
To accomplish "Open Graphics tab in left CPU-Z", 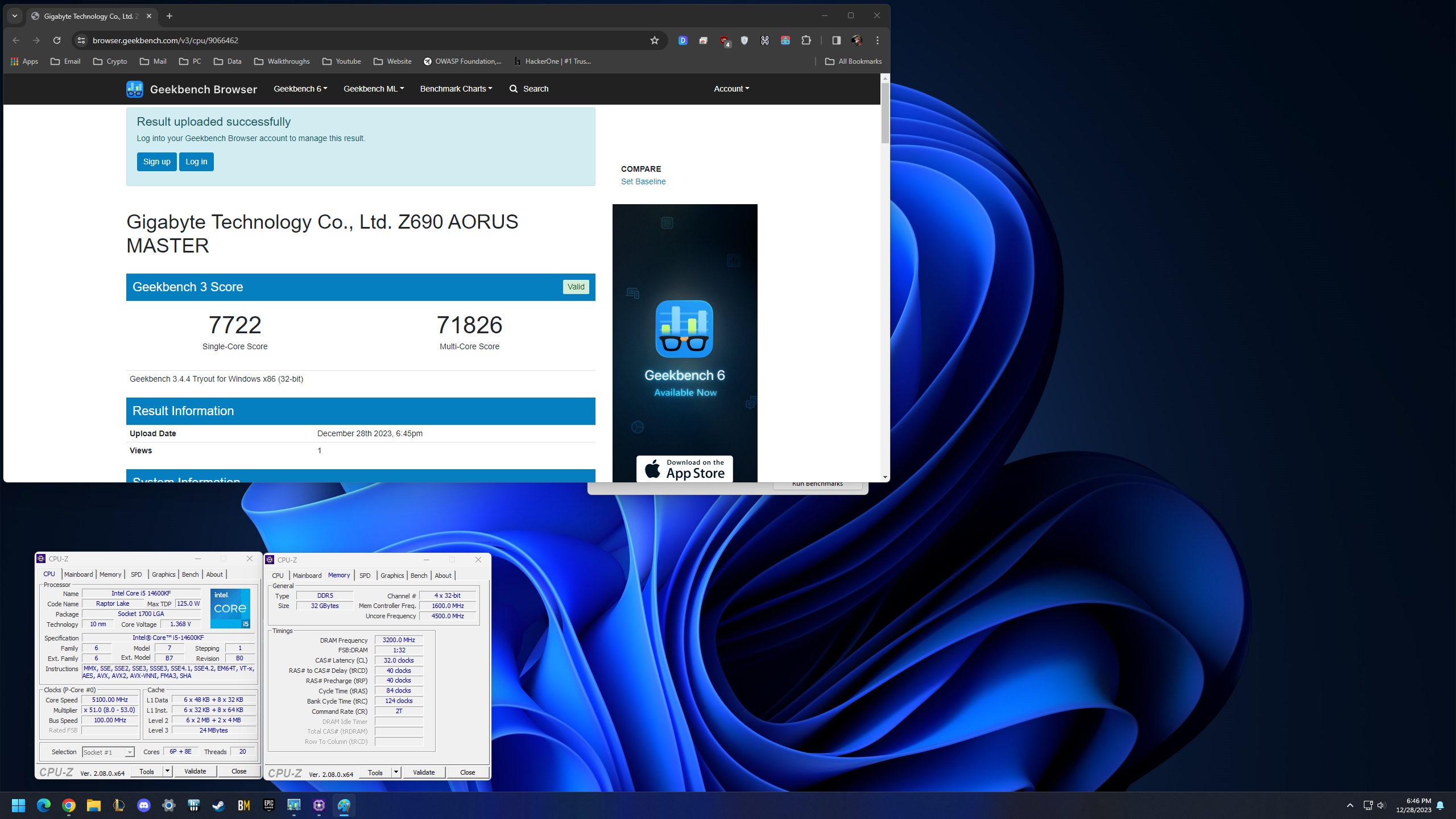I will pos(164,574).
